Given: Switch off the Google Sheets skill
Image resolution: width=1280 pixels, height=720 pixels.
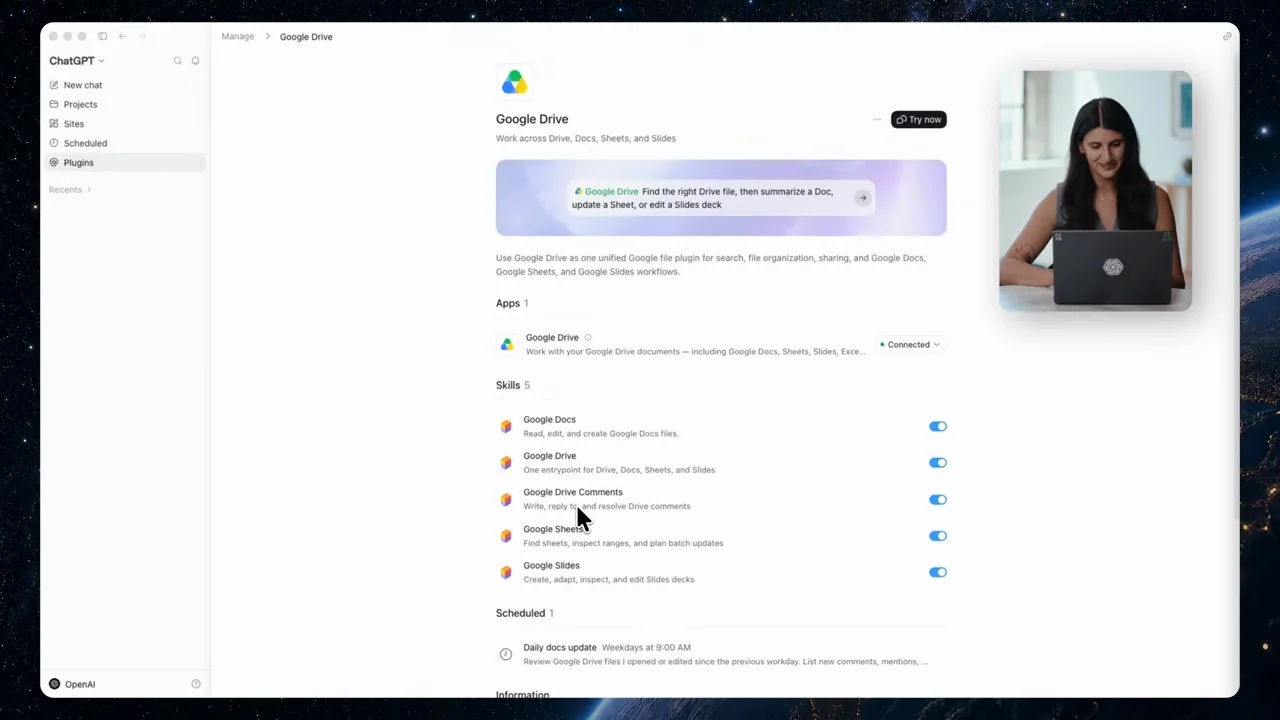Looking at the screenshot, I should click(938, 536).
